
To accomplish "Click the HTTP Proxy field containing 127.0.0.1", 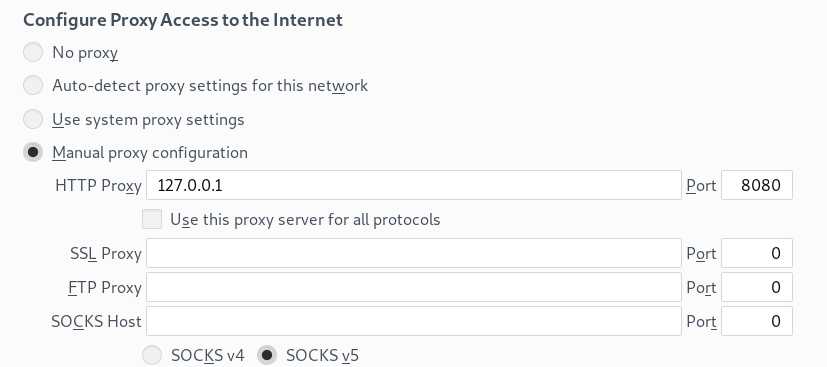I will (x=414, y=185).
